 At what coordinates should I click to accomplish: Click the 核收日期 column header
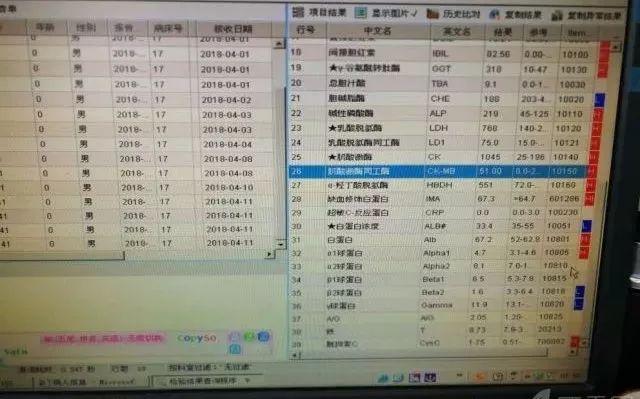pos(233,29)
